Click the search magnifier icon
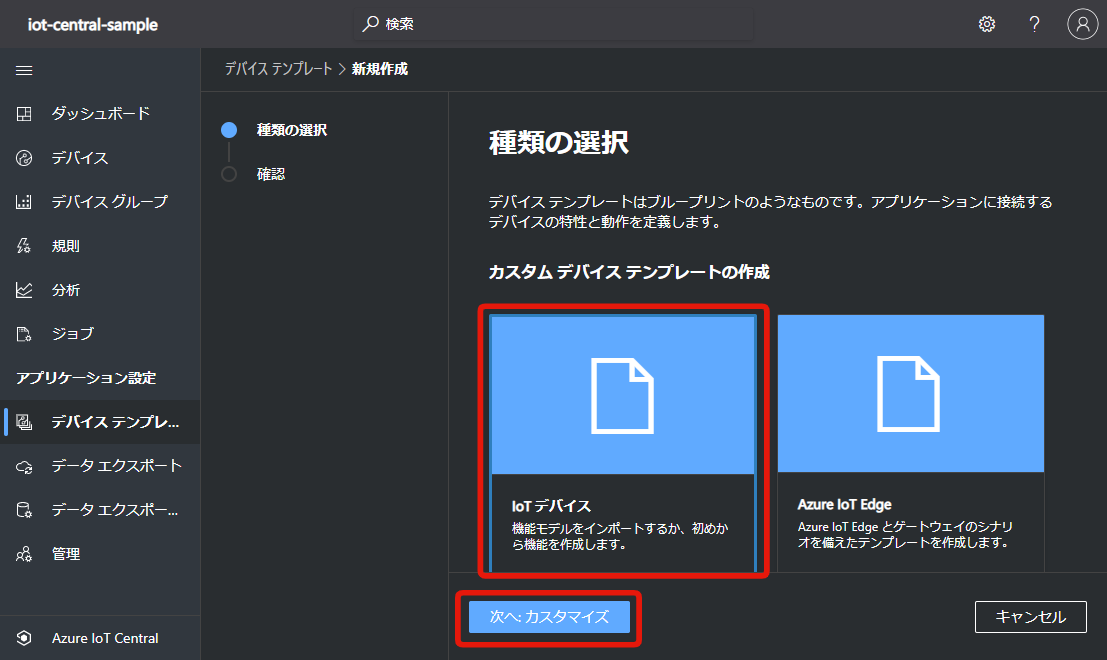Screen dimensions: 1107x660 371,24
